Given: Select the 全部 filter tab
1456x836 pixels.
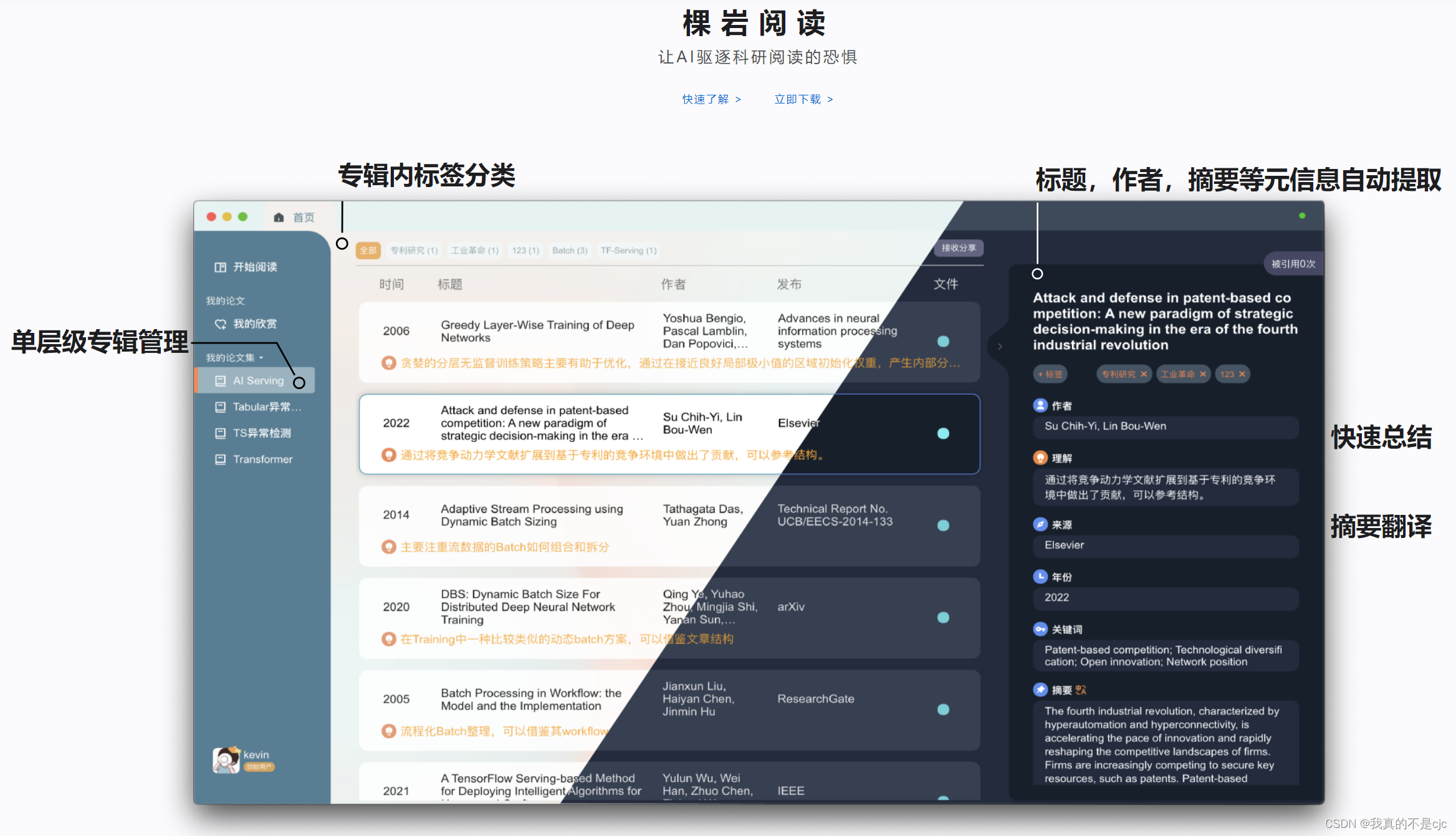Looking at the screenshot, I should coord(368,251).
